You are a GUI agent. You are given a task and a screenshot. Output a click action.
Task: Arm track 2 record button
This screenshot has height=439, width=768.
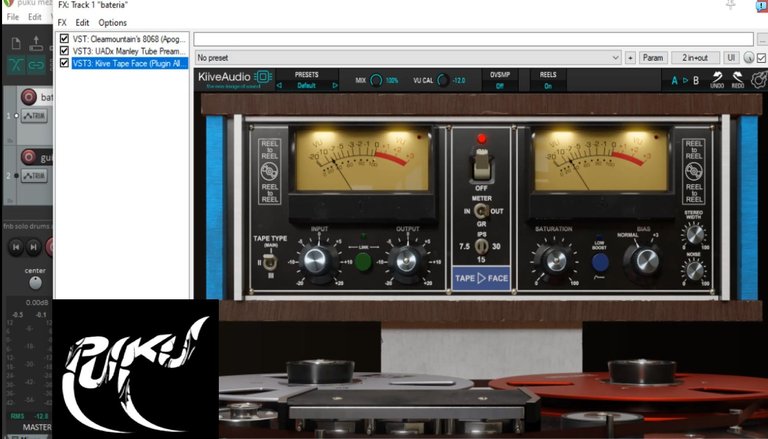[28, 157]
